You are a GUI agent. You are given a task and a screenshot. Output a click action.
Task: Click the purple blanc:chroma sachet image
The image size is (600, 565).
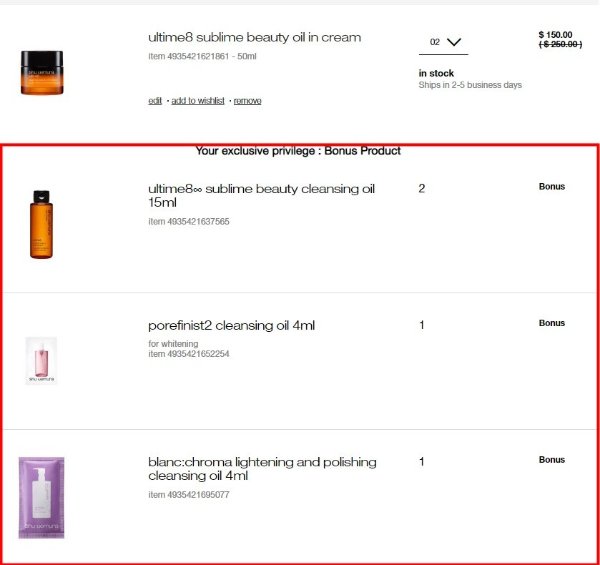click(41, 496)
